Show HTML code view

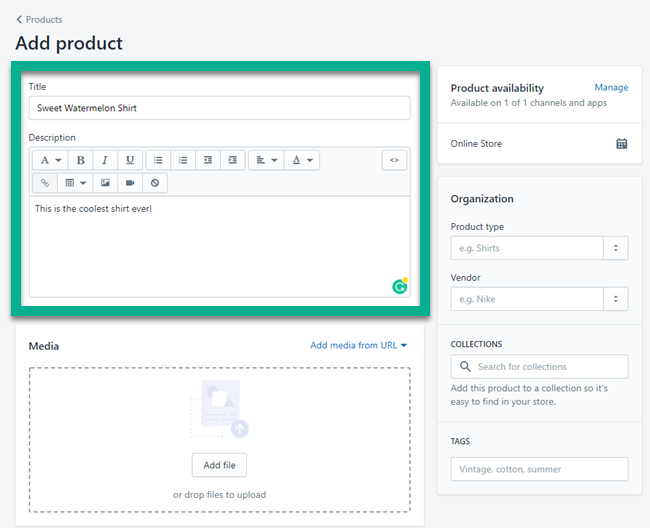pos(394,160)
